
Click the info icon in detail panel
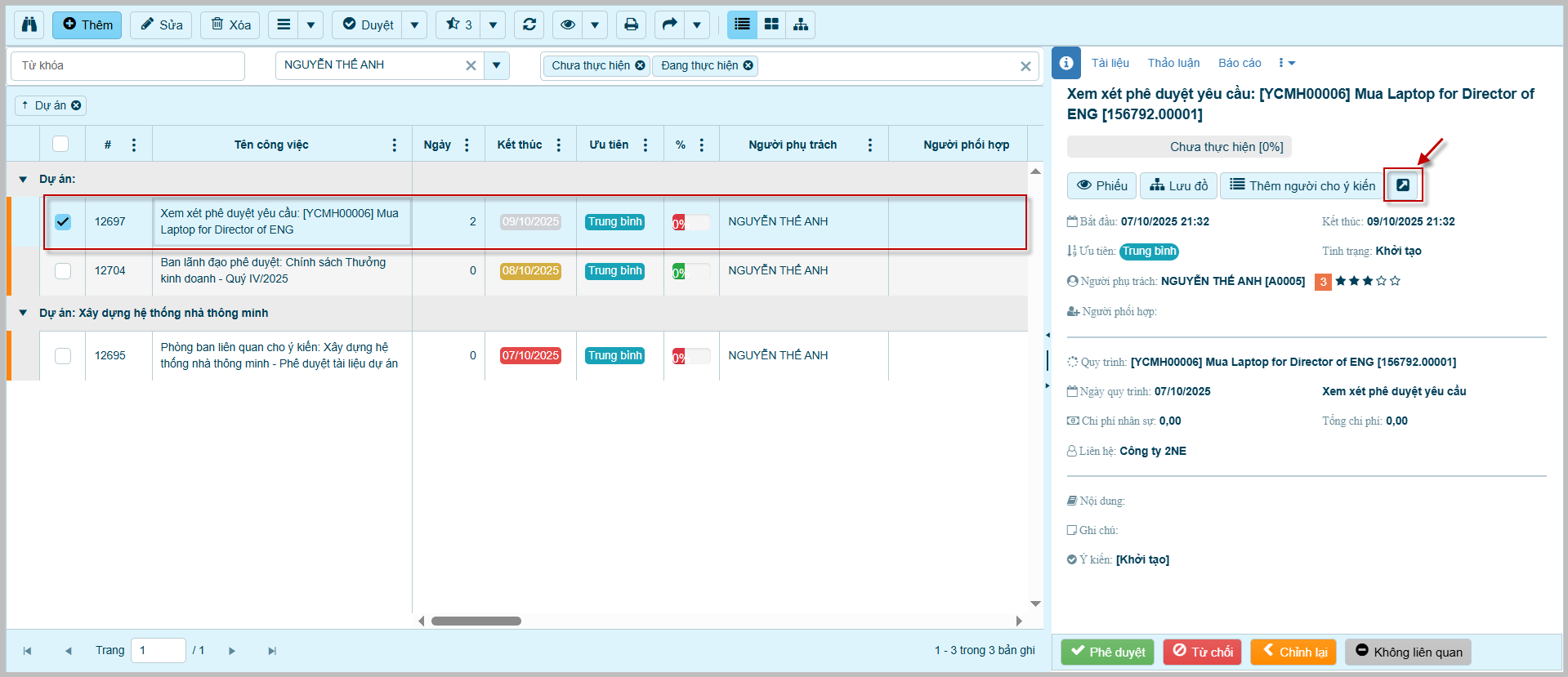[x=1066, y=63]
